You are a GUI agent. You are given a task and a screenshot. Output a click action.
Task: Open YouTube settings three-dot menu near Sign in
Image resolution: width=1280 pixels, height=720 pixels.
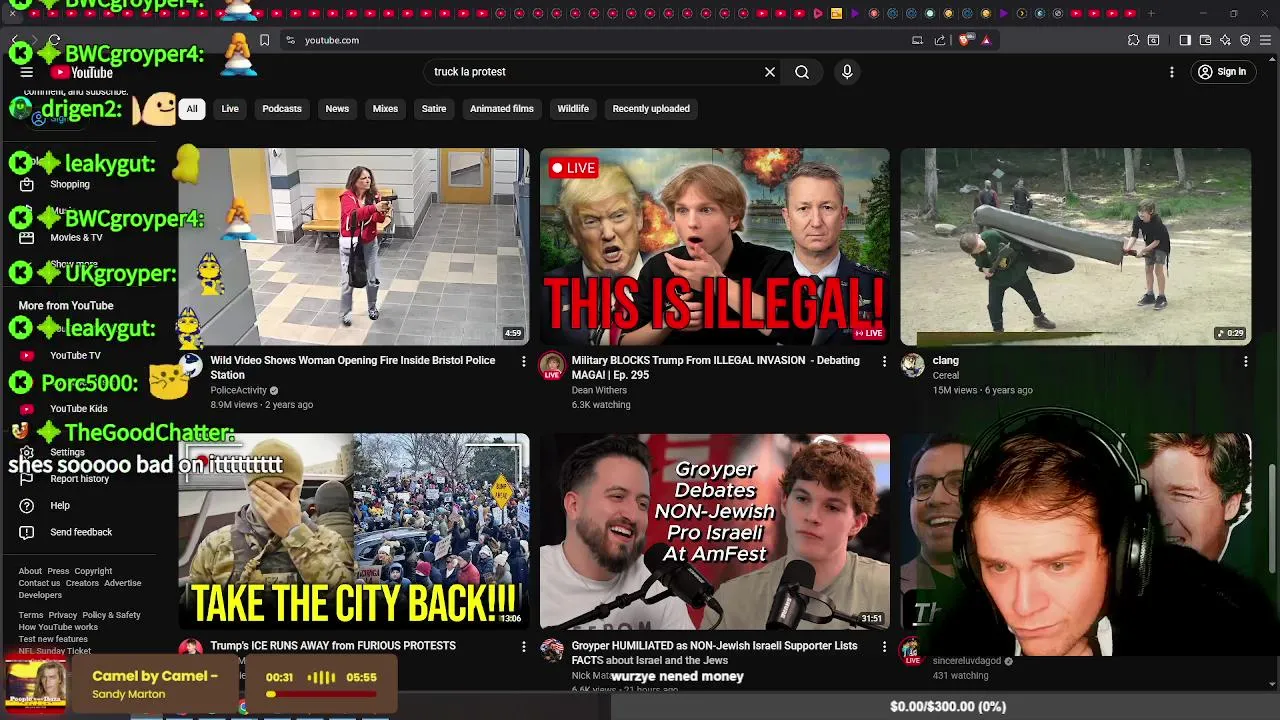click(x=1172, y=72)
